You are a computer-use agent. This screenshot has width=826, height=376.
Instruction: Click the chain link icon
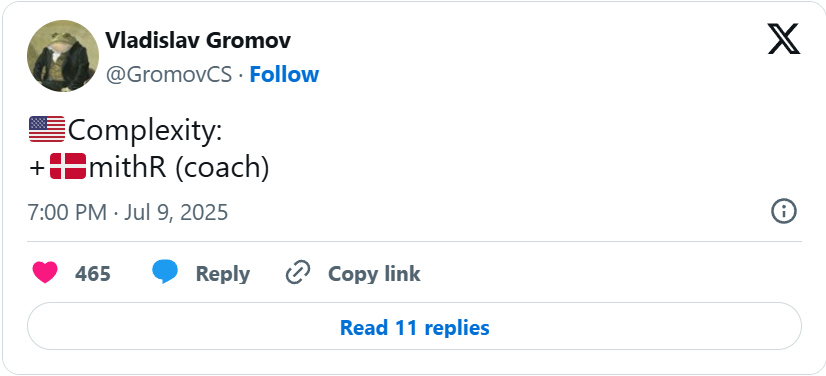coord(298,273)
